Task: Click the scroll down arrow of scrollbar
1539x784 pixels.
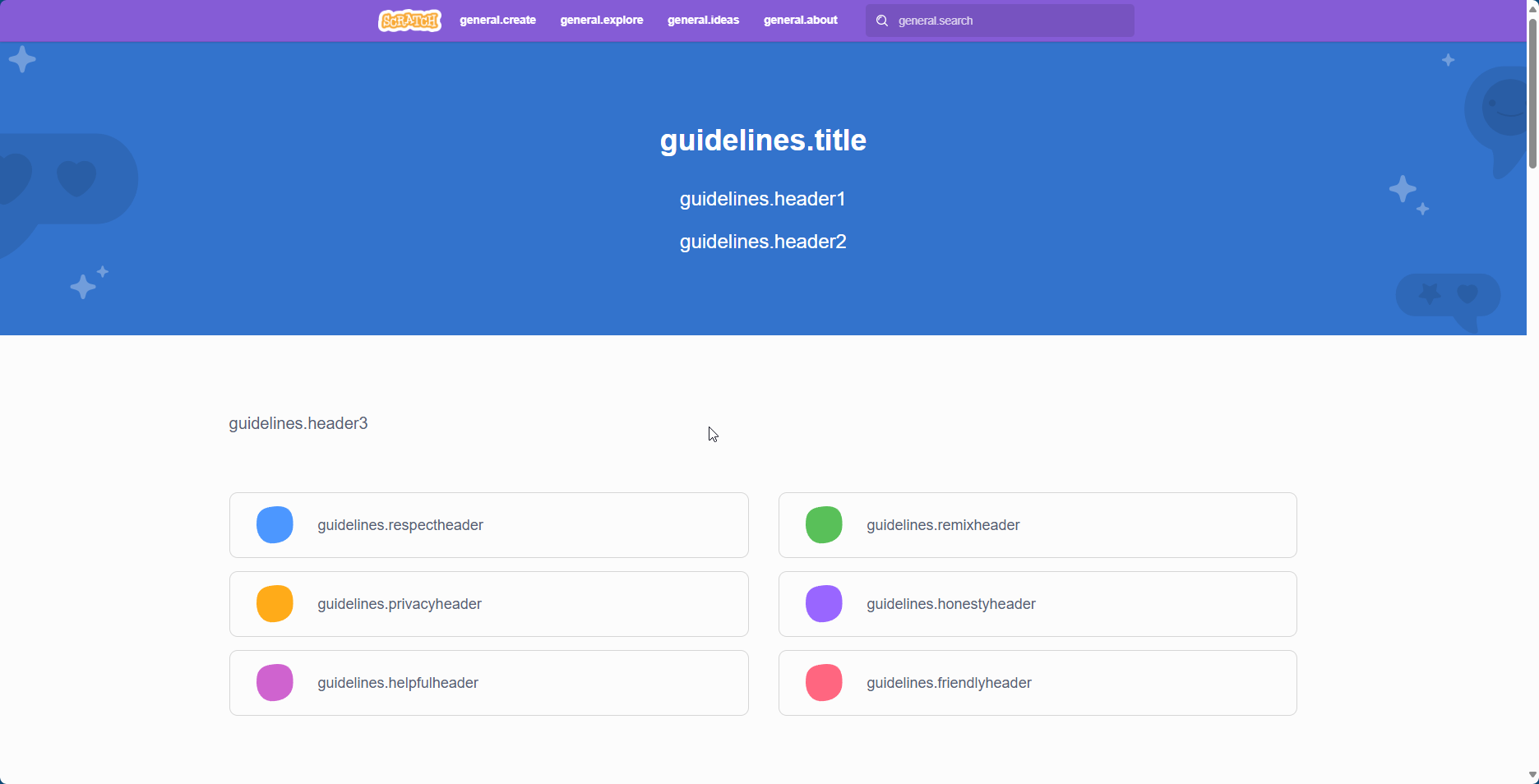Action: click(x=1532, y=775)
